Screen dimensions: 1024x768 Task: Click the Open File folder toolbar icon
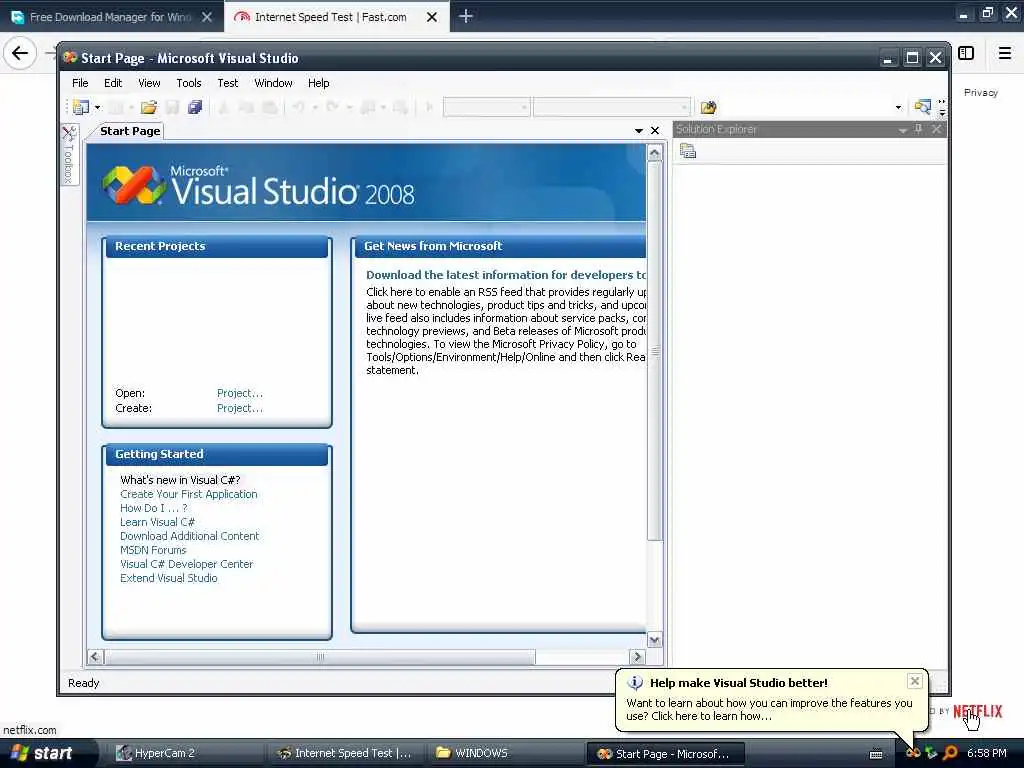[x=149, y=107]
